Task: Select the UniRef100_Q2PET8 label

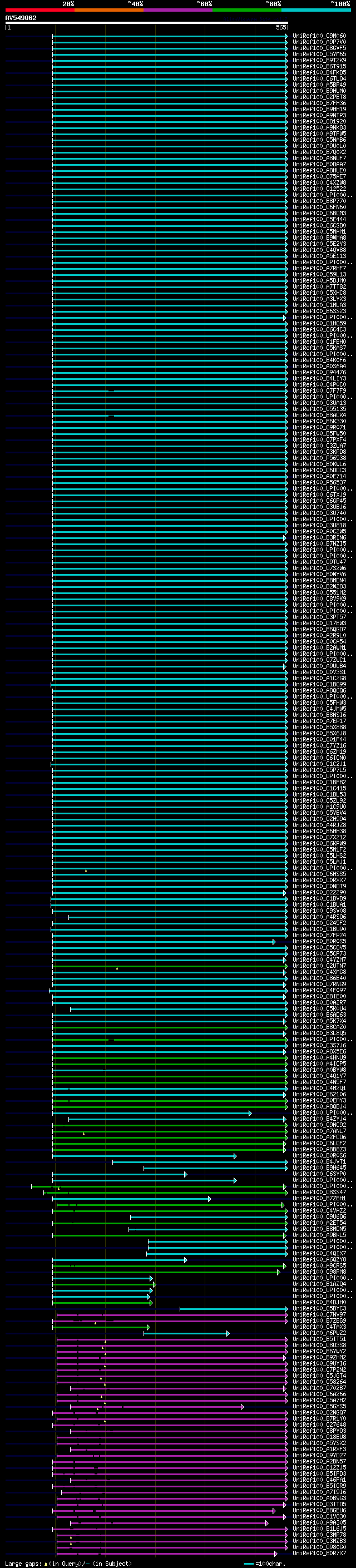Action: coord(319,97)
